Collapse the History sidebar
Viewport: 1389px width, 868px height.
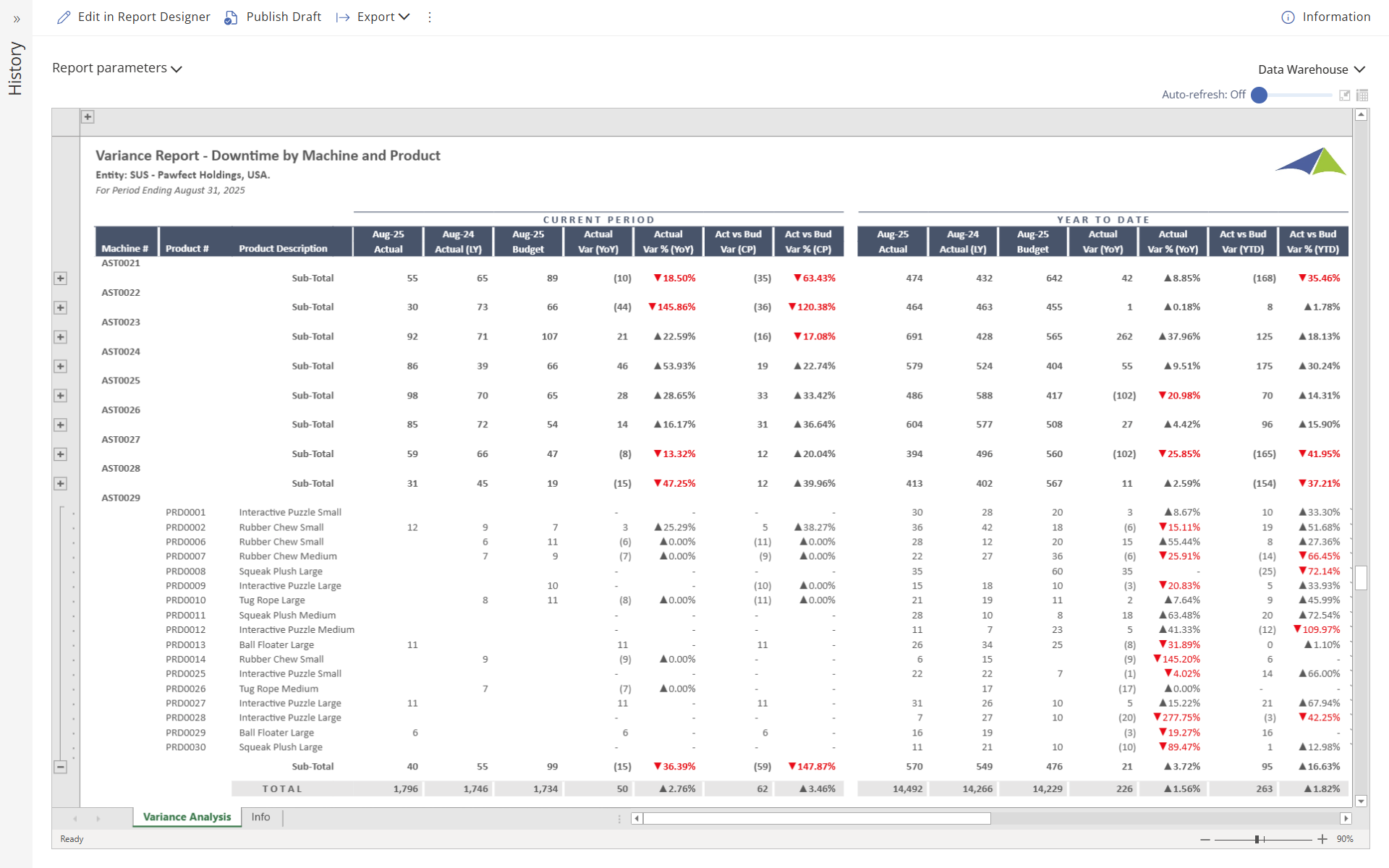coord(16,20)
